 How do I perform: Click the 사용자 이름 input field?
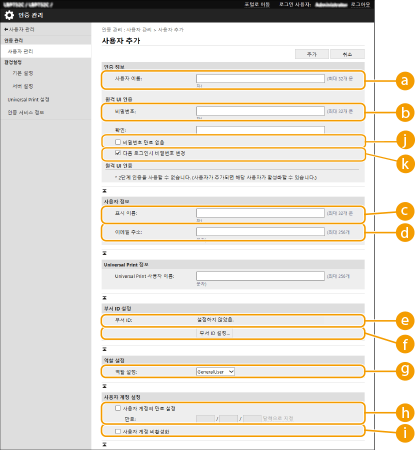(x=260, y=78)
